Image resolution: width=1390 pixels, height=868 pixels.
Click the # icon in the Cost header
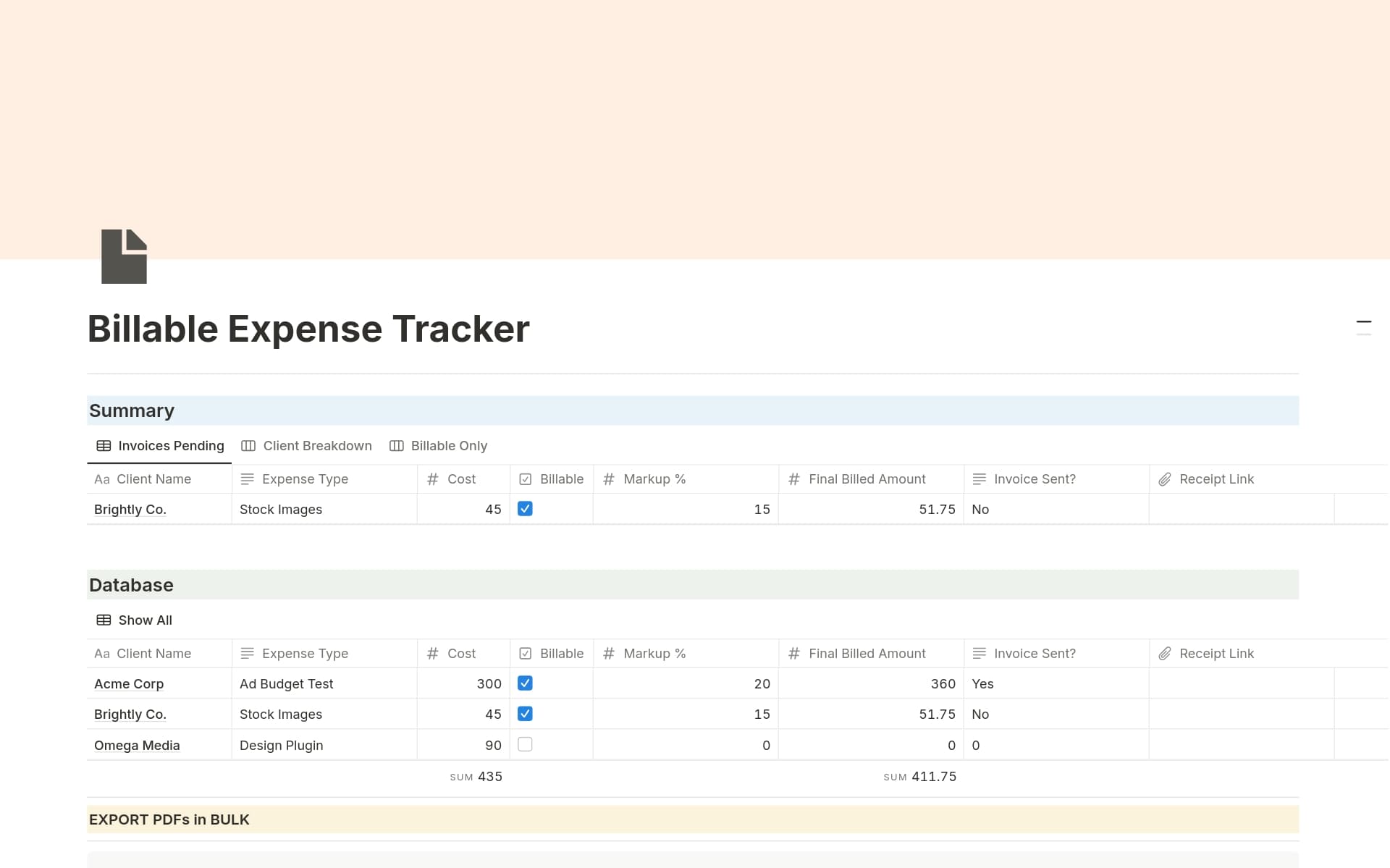[432, 479]
